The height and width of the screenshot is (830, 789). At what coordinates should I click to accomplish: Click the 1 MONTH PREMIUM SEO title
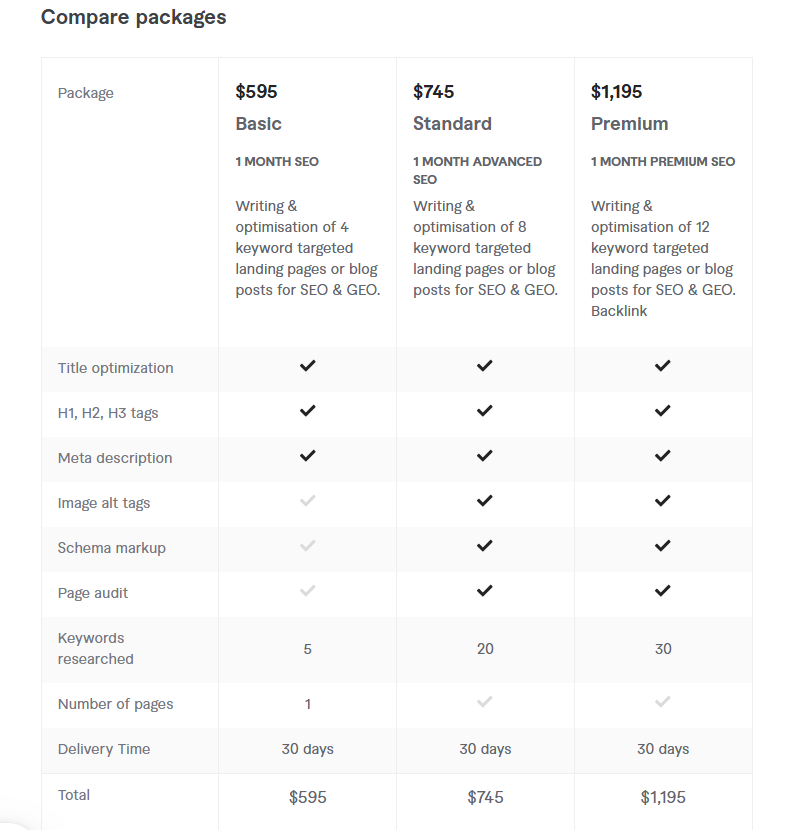[x=663, y=161]
